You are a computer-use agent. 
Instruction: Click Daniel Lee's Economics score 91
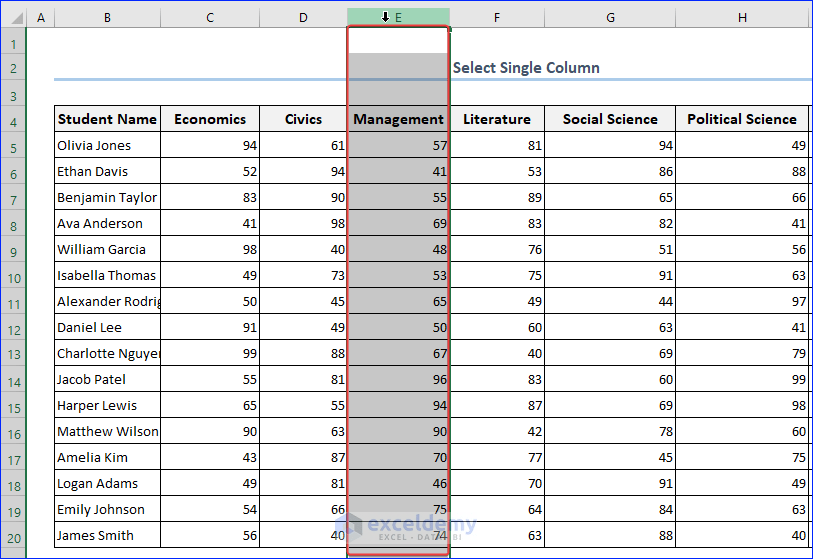(210, 327)
